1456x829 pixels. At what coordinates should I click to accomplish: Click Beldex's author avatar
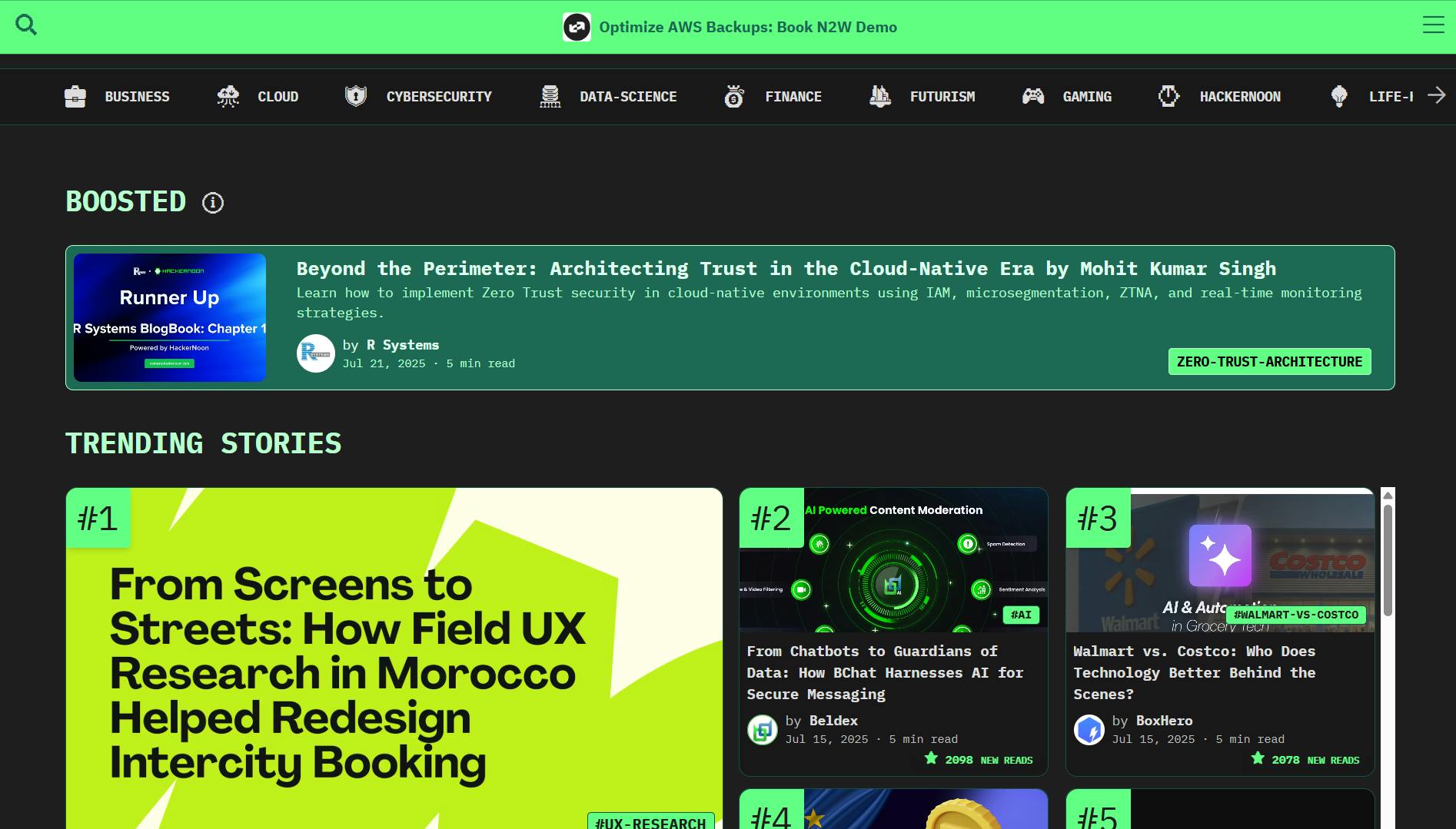[762, 729]
